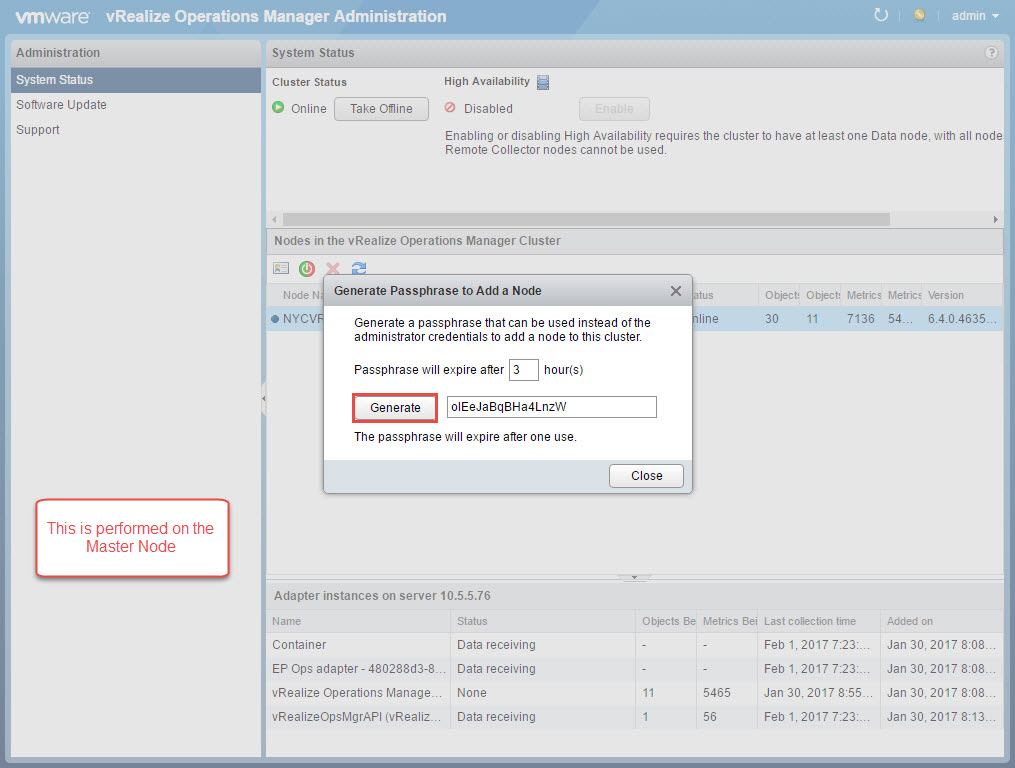Click the High Availability info icon
1015x768 pixels.
pyautogui.click(x=543, y=82)
